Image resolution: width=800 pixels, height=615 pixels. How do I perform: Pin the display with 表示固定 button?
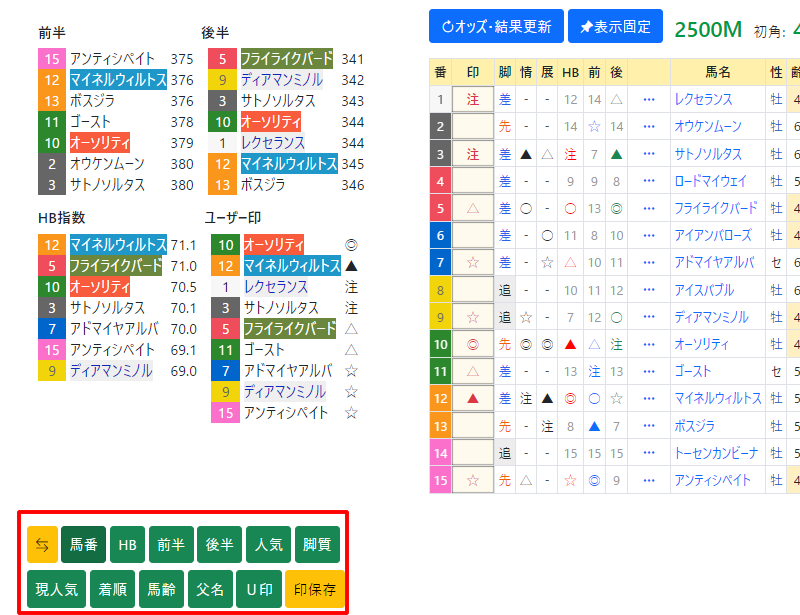pyautogui.click(x=615, y=27)
